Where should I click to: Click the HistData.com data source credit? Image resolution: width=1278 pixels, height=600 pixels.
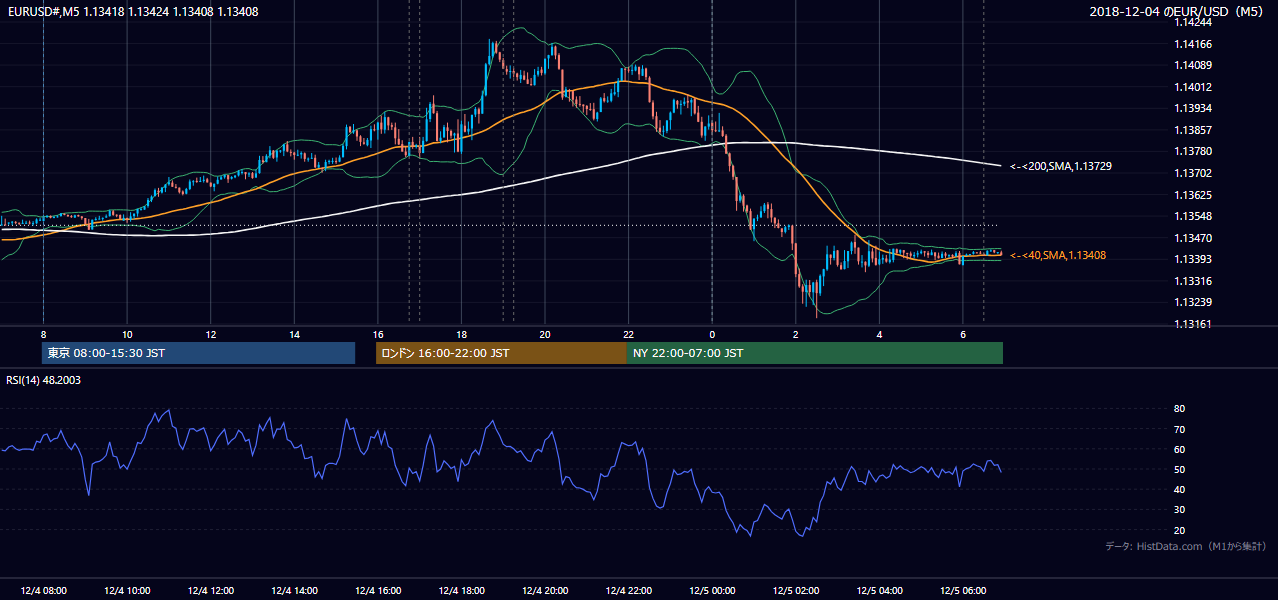coord(1186,546)
